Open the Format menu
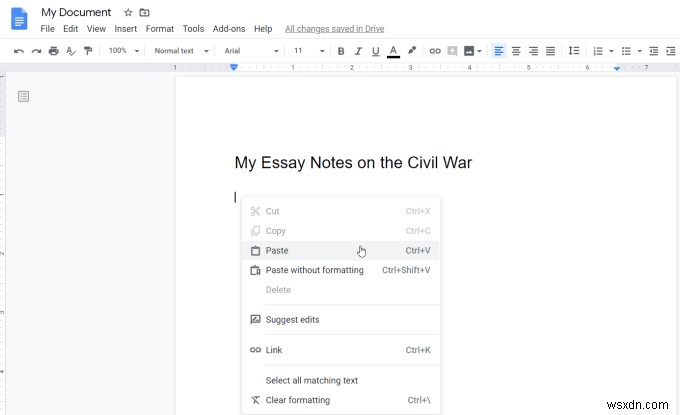This screenshot has height=415, width=680. point(159,29)
